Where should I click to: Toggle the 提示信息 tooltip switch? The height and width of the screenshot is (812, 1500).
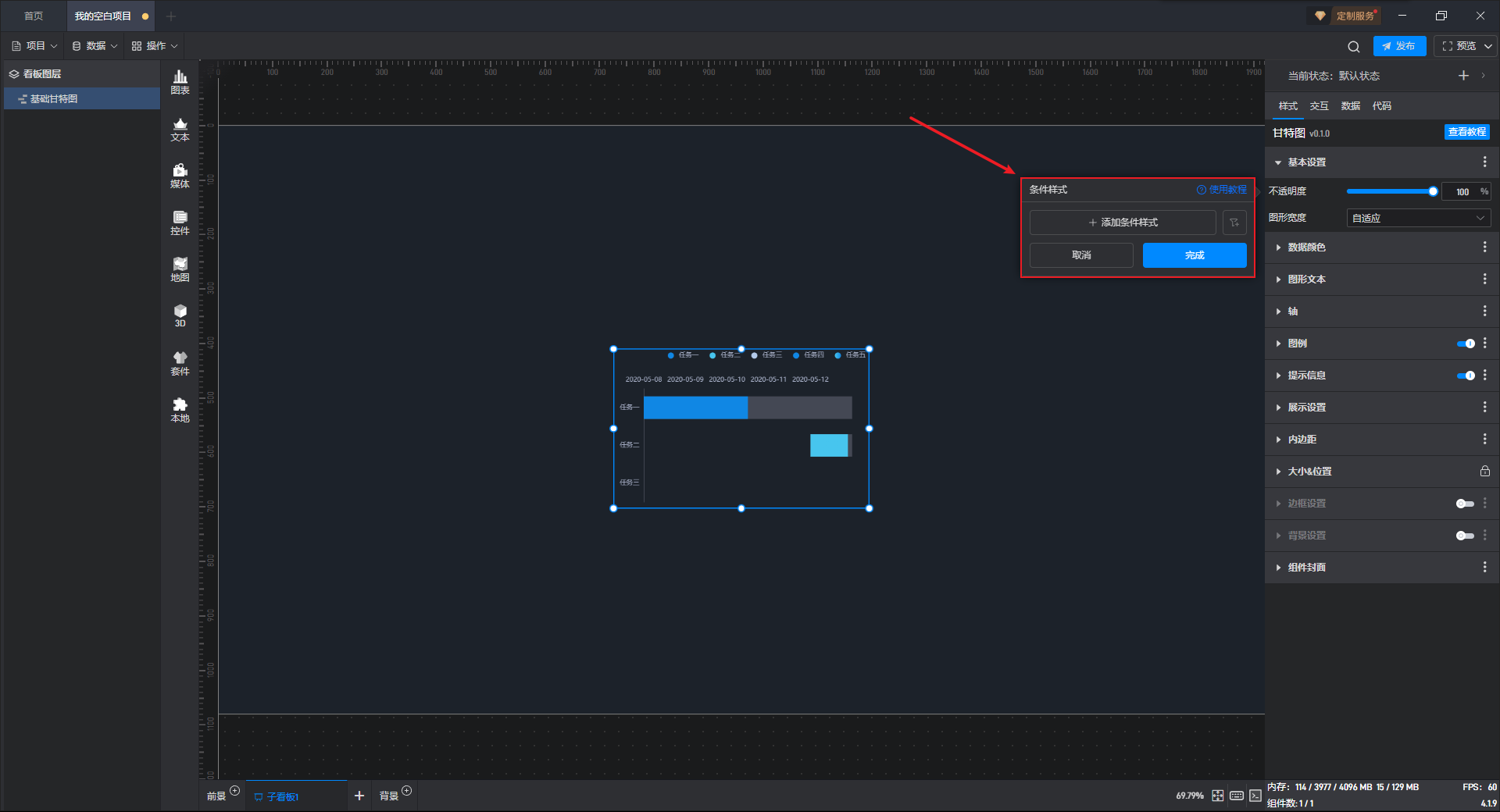[1466, 376]
